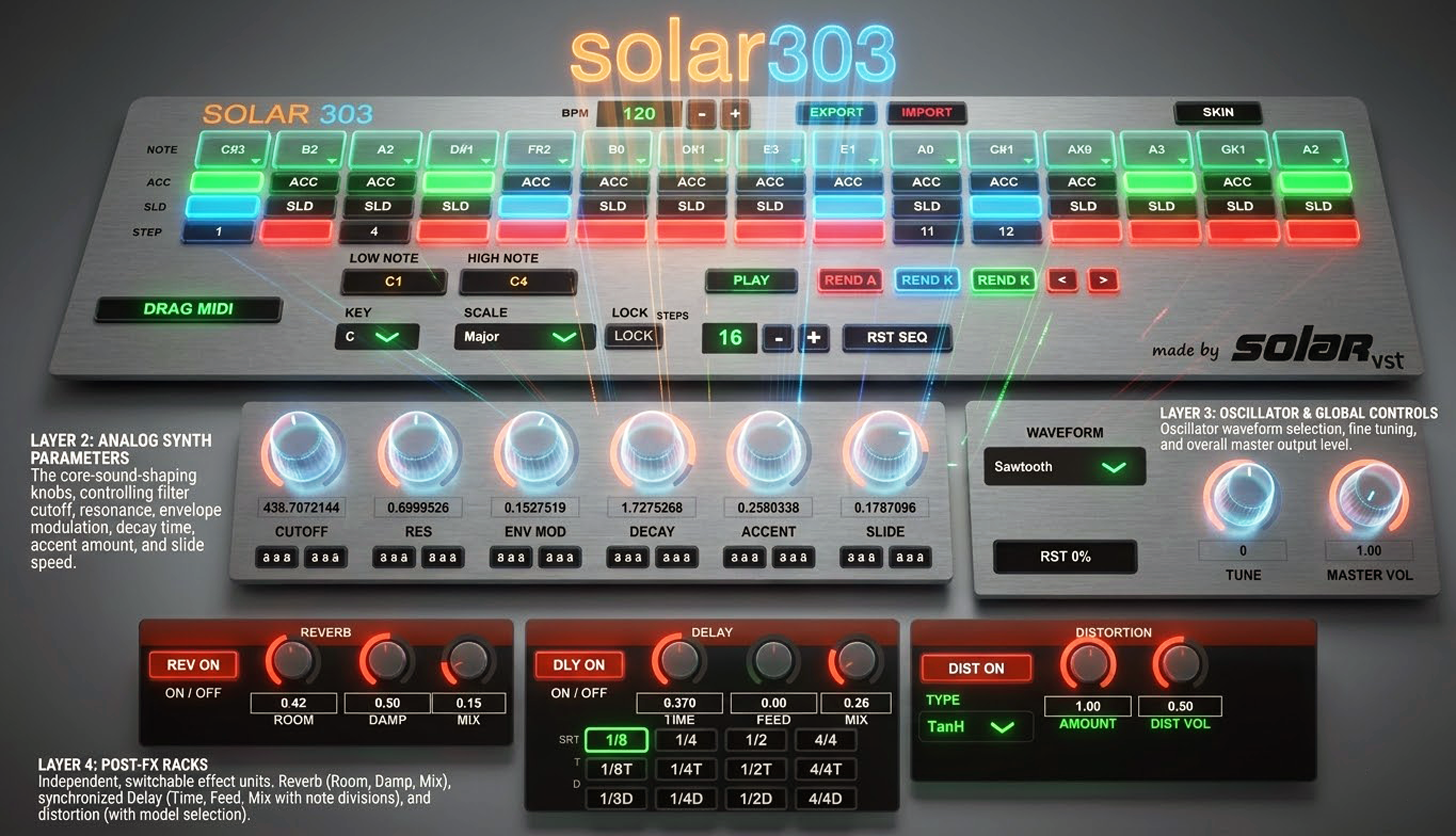
Task: Select the 4/4D dotted delay division
Action: (x=825, y=799)
